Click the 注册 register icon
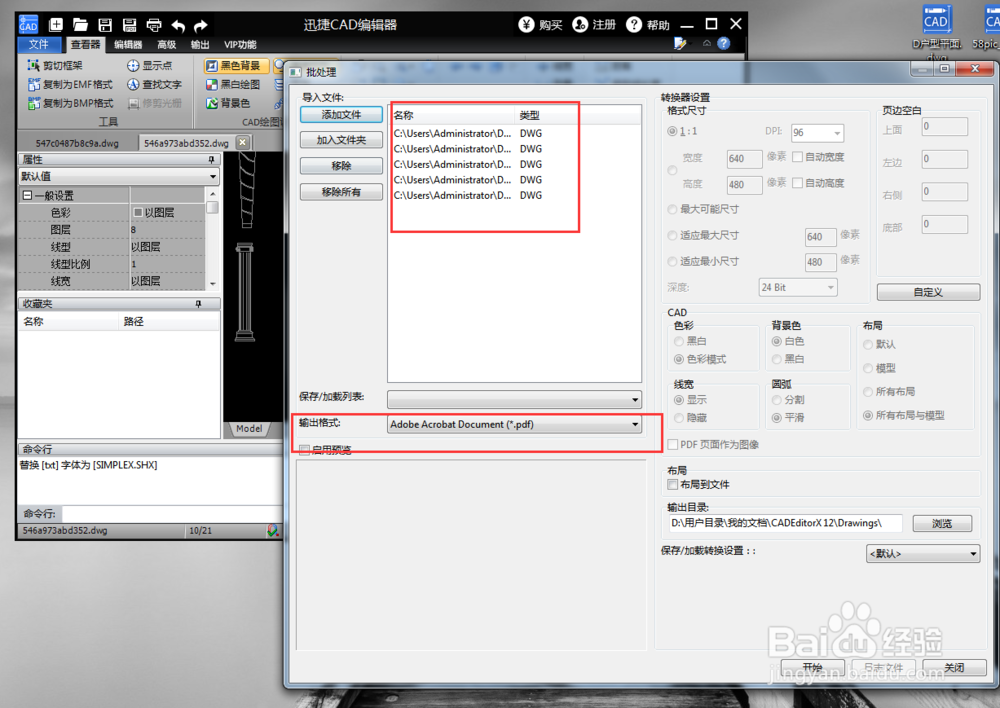Image resolution: width=1000 pixels, height=708 pixels. pyautogui.click(x=580, y=25)
